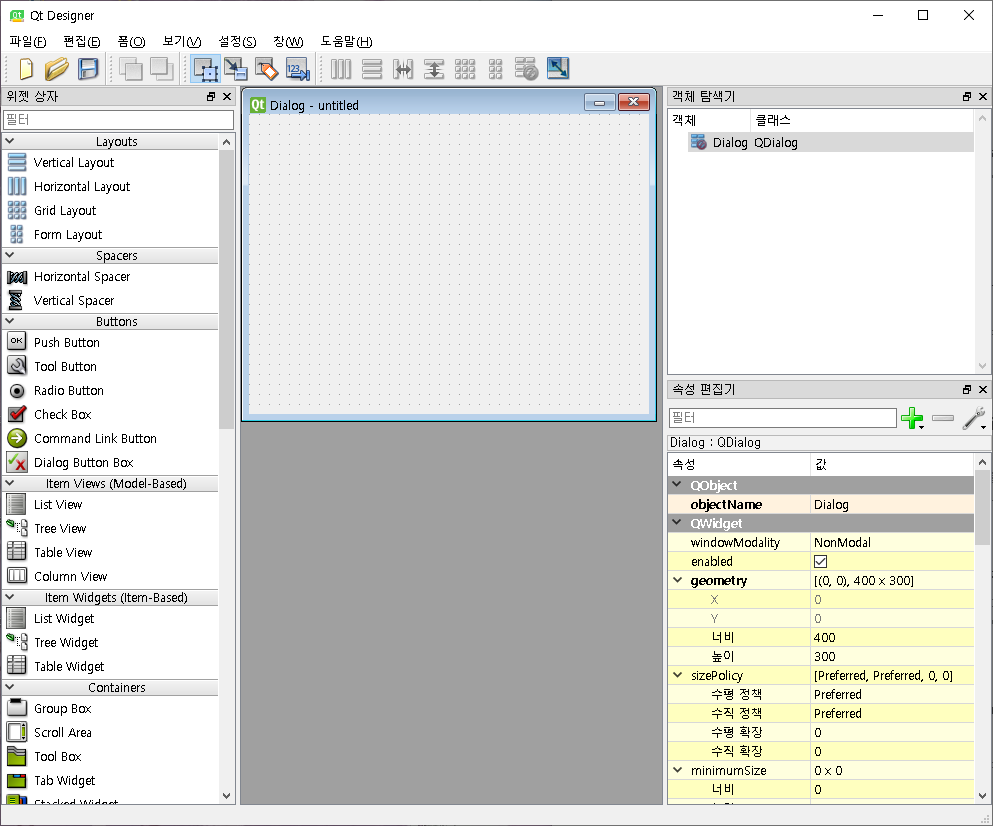Collapse the sizePolicy property group
This screenshot has width=993, height=826.
[x=678, y=675]
